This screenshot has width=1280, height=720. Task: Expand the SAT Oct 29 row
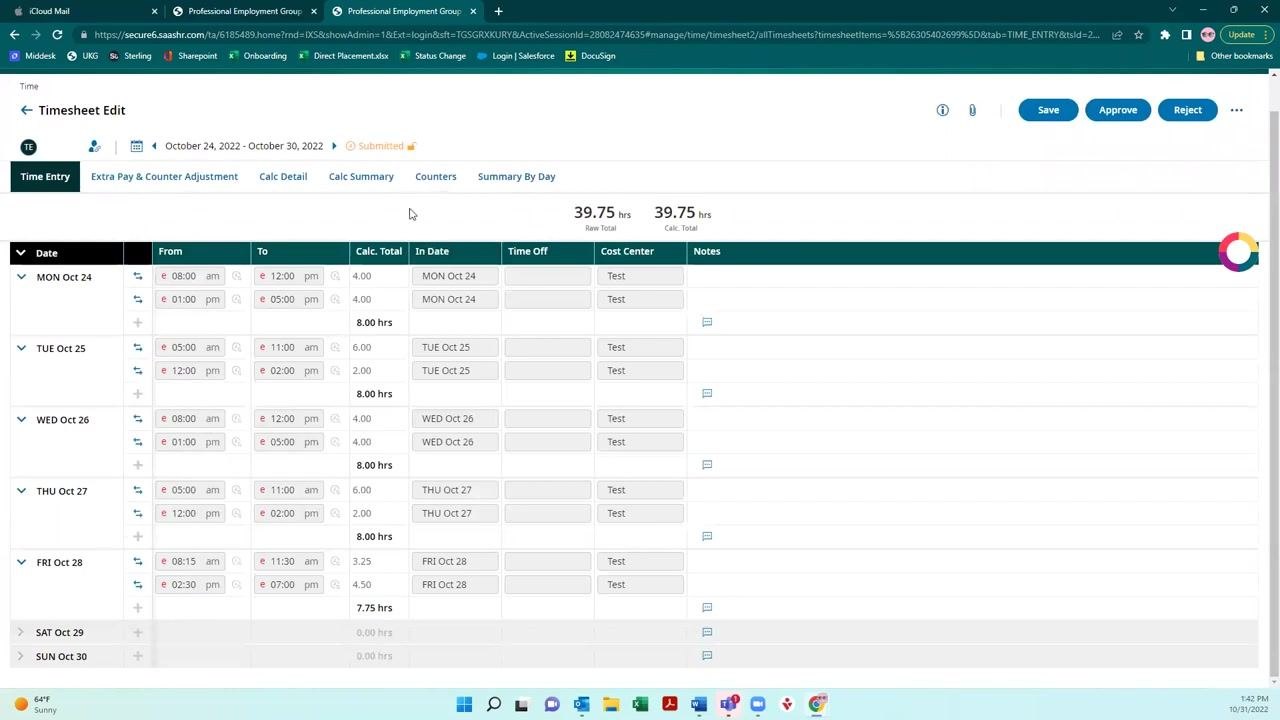click(21, 632)
